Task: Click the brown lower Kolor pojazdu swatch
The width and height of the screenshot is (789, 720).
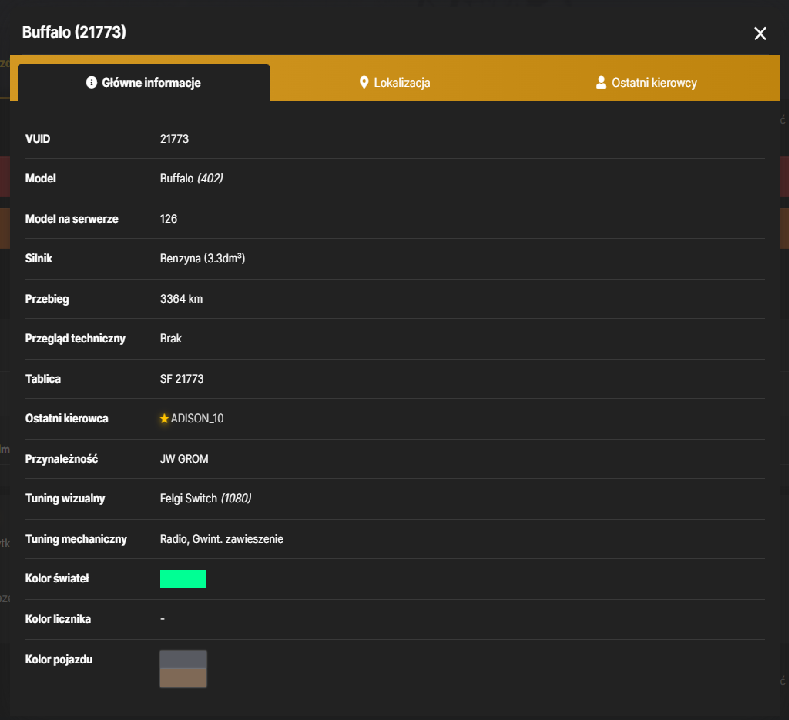Action: [183, 678]
